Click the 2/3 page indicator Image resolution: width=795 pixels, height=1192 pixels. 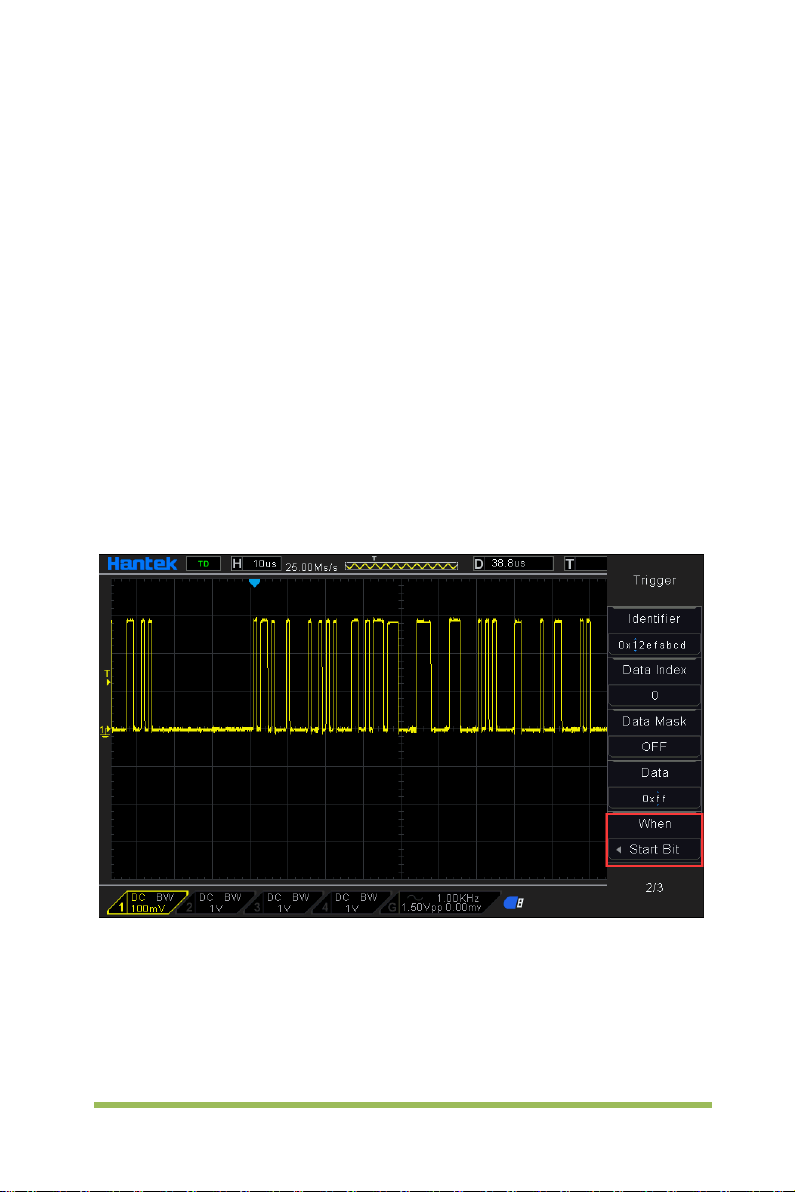[654, 887]
